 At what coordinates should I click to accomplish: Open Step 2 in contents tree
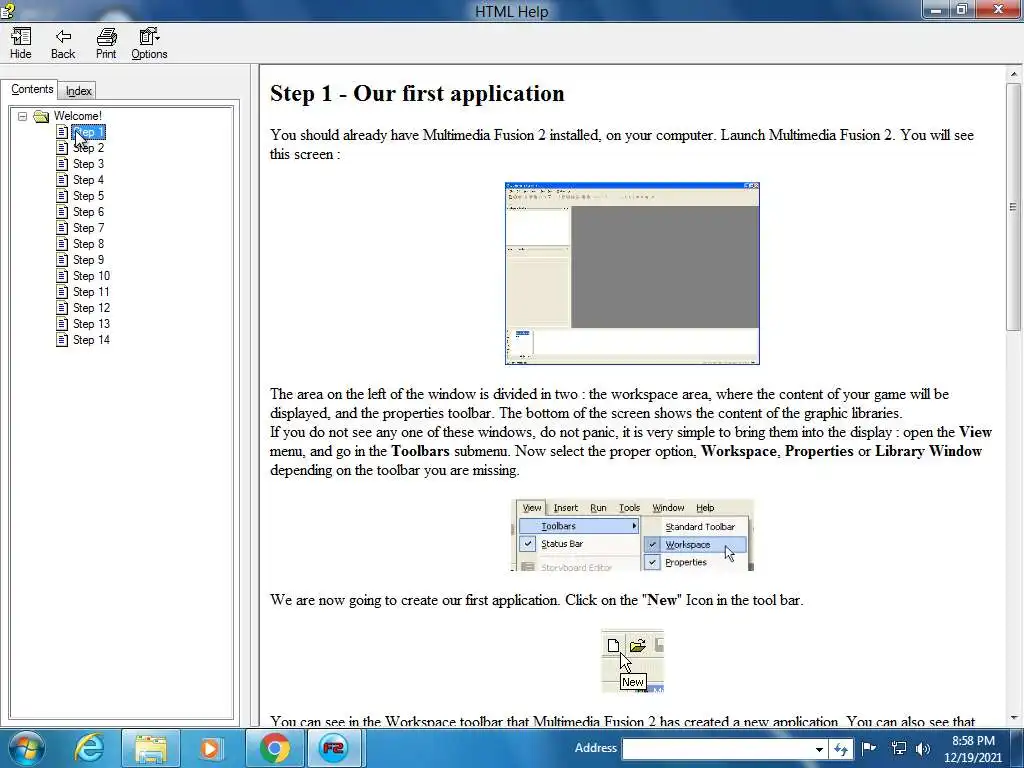tap(88, 148)
